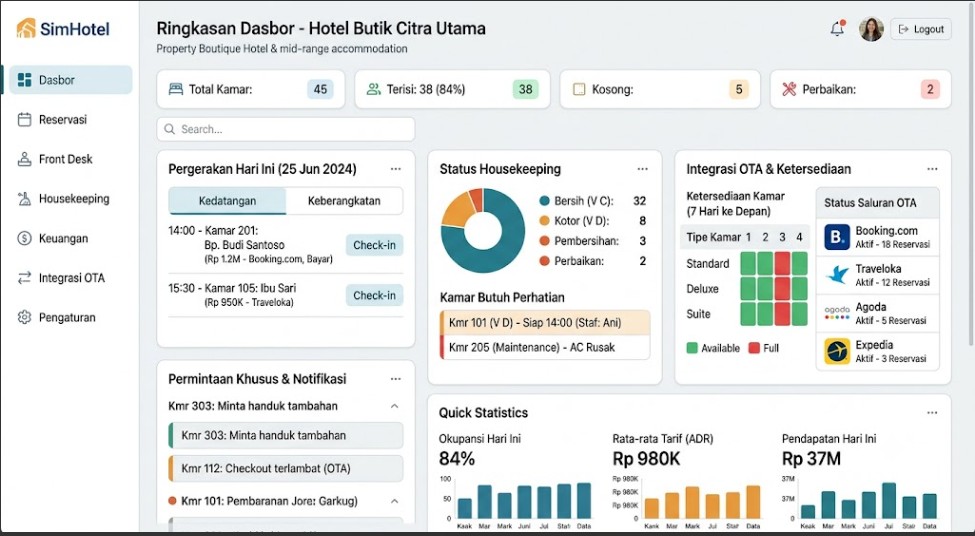
Task: Select the Reservasi calendar icon
Action: point(24,119)
